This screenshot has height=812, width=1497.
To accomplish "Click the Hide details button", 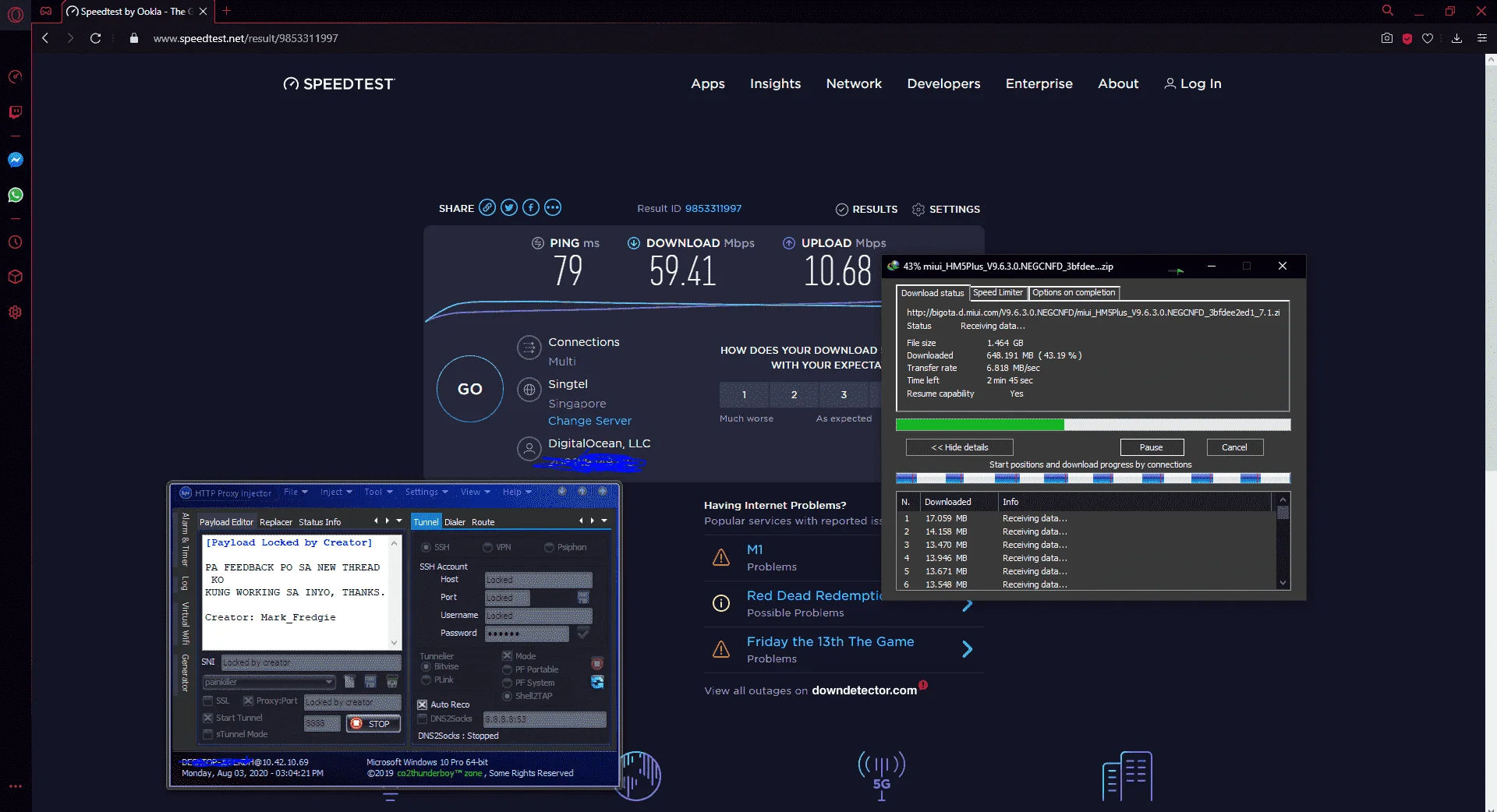I will coord(960,447).
